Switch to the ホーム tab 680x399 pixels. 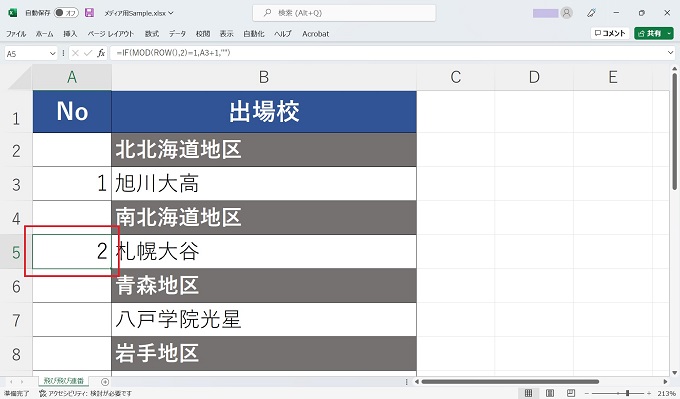coord(44,34)
